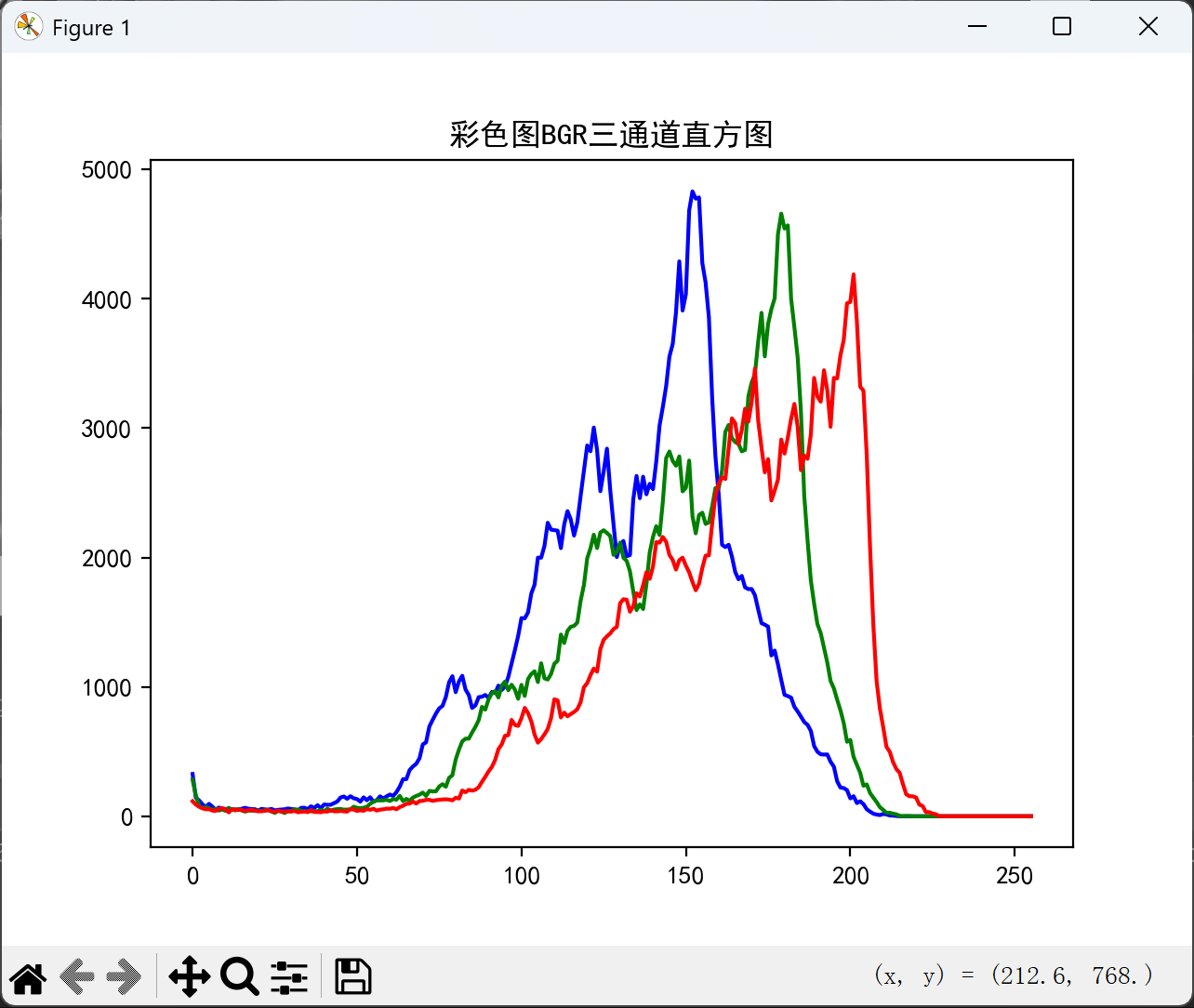This screenshot has width=1194, height=1008.
Task: Click the x-axis label 200
Action: [850, 876]
